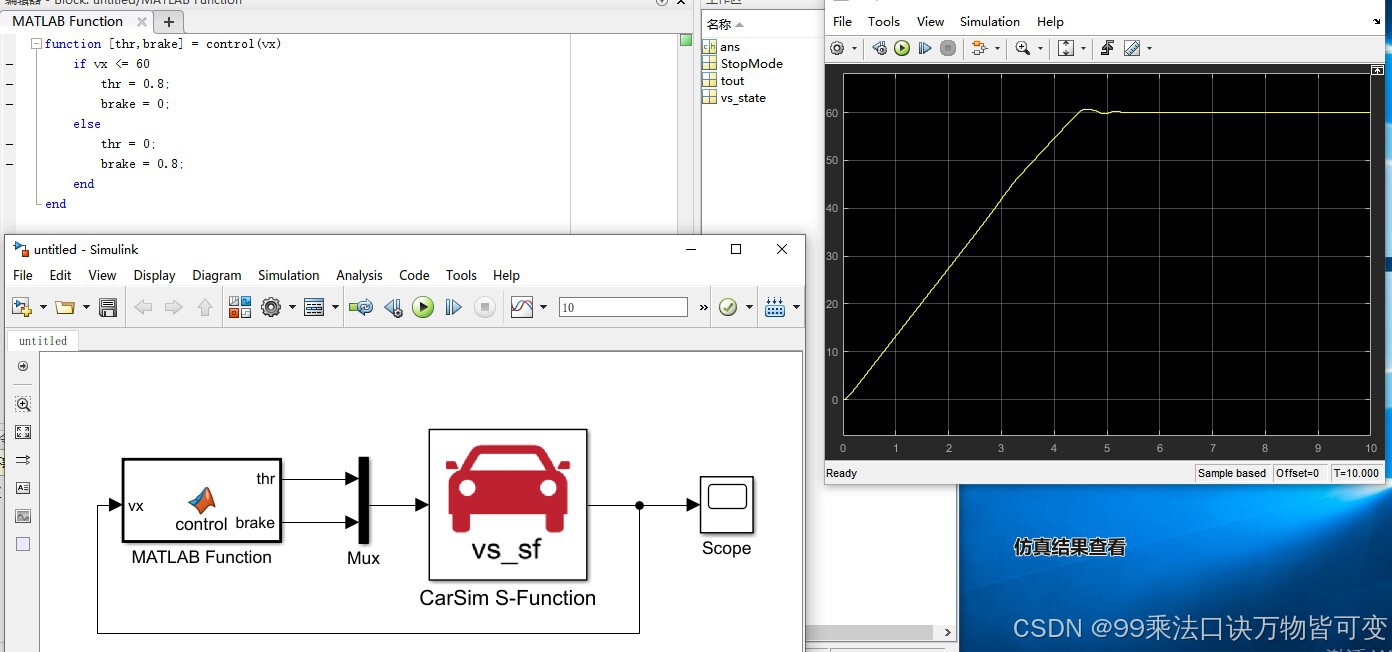Show more Simulink toolbar items chevron
1392x652 pixels.
[703, 308]
